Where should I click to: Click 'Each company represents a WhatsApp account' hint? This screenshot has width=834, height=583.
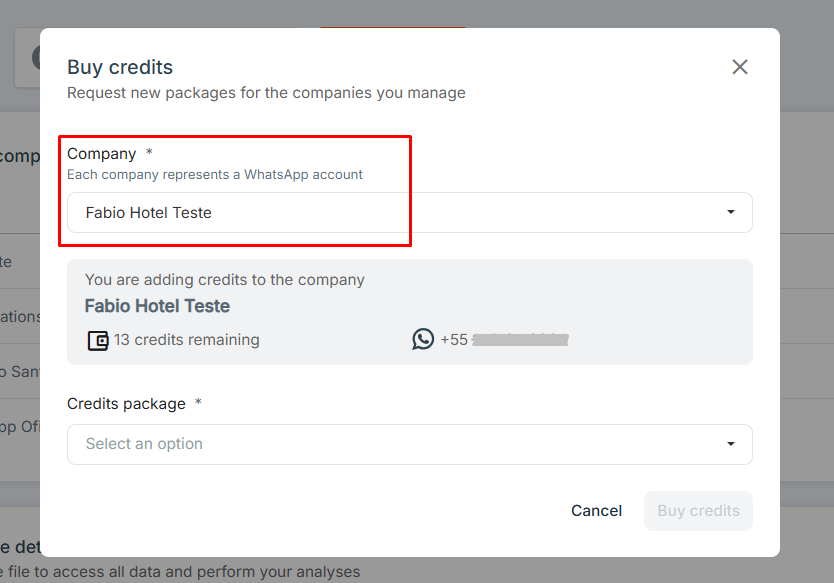(x=215, y=174)
